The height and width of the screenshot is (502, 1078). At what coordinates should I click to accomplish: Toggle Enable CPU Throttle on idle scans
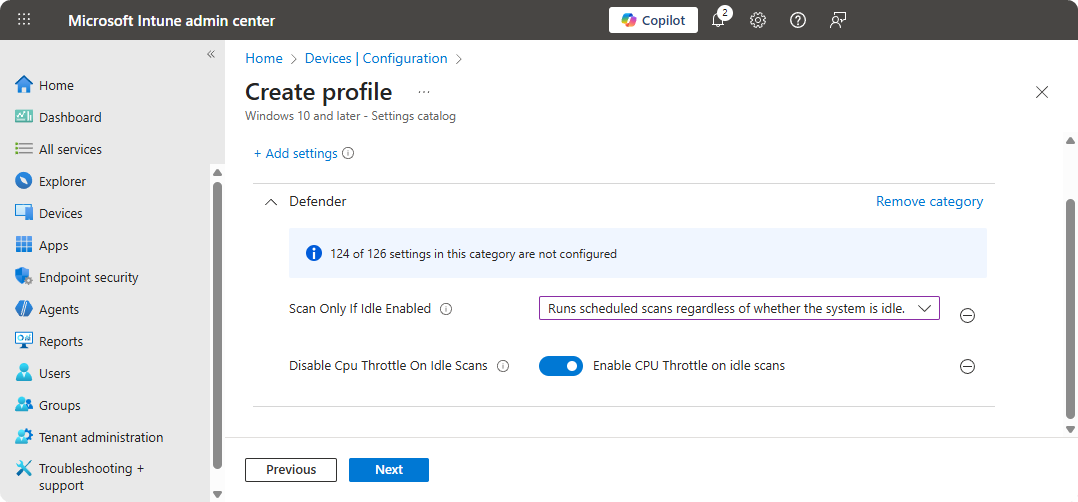[x=560, y=366]
